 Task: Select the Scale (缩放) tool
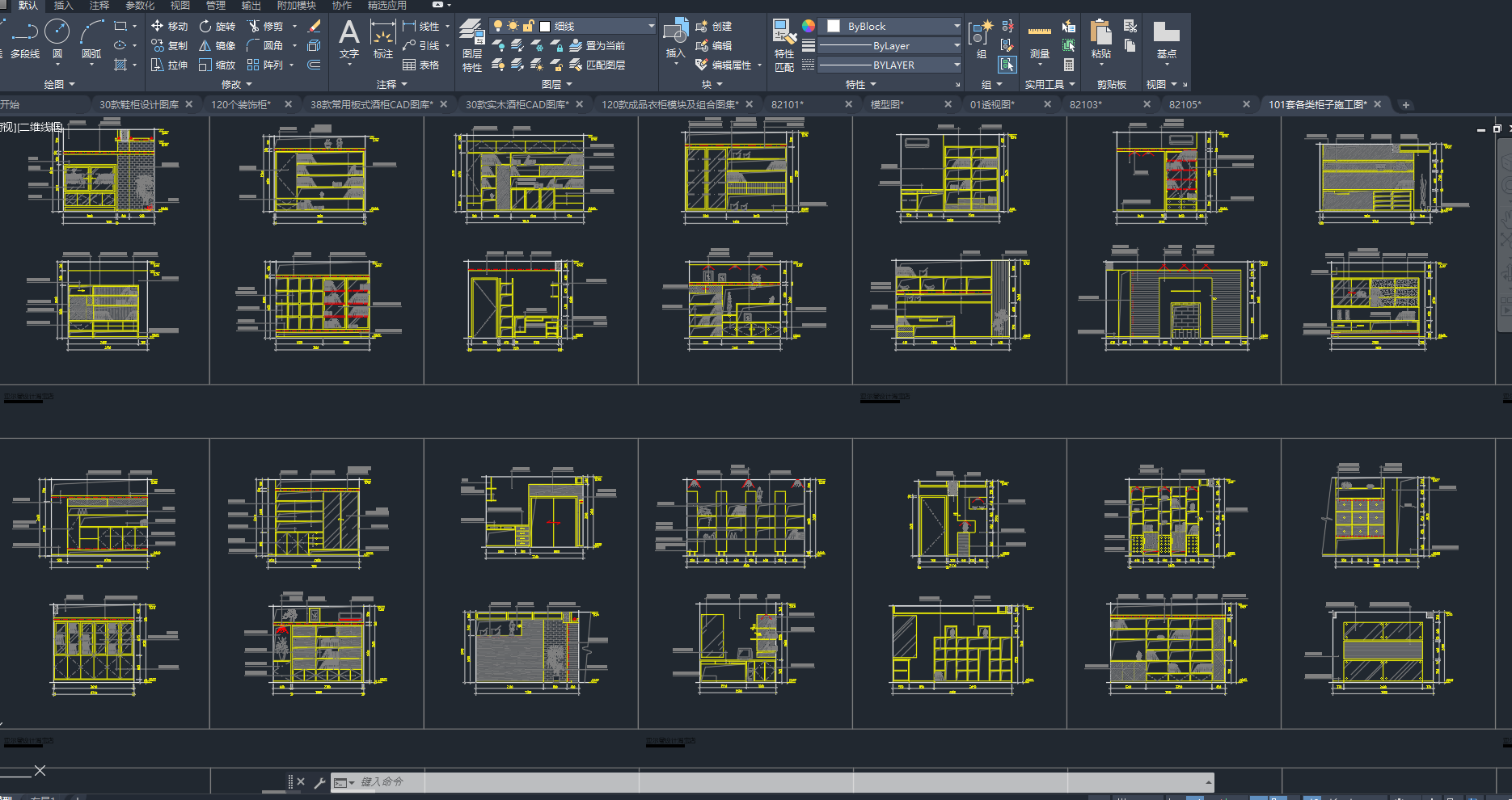pyautogui.click(x=217, y=65)
